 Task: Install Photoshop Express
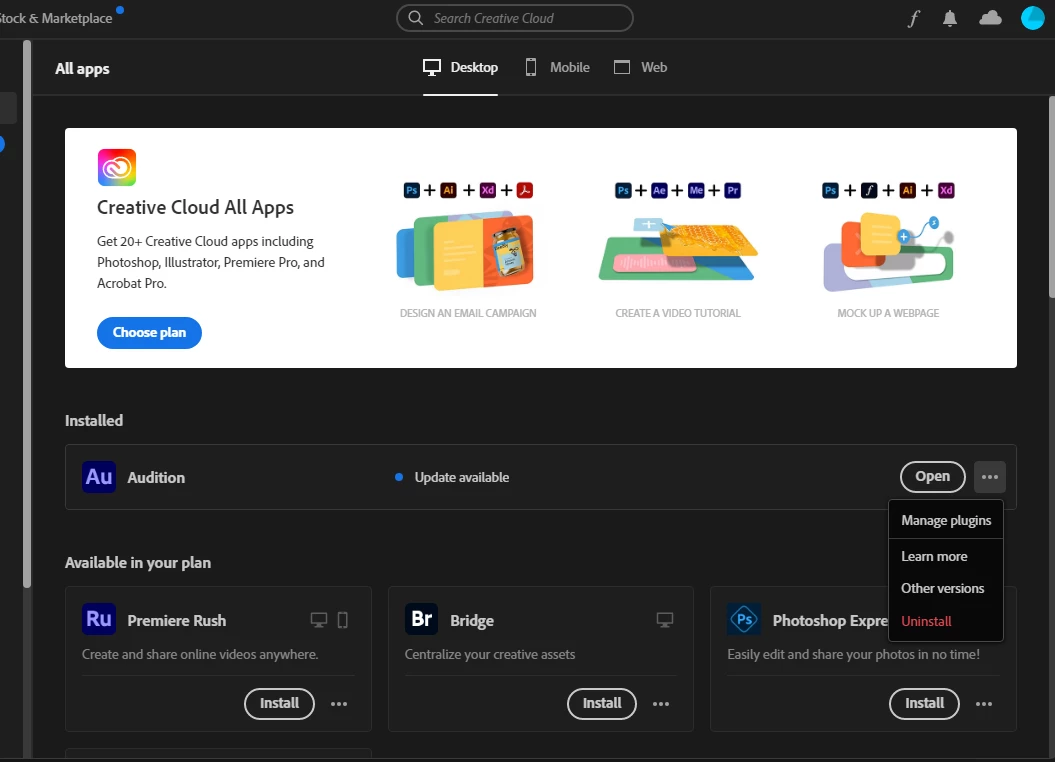click(x=924, y=703)
